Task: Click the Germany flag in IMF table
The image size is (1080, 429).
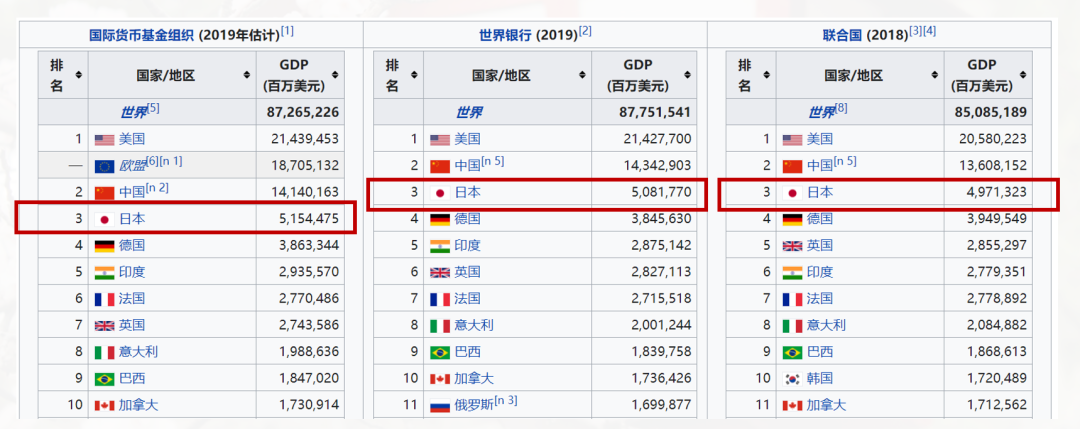Action: pyautogui.click(x=104, y=246)
